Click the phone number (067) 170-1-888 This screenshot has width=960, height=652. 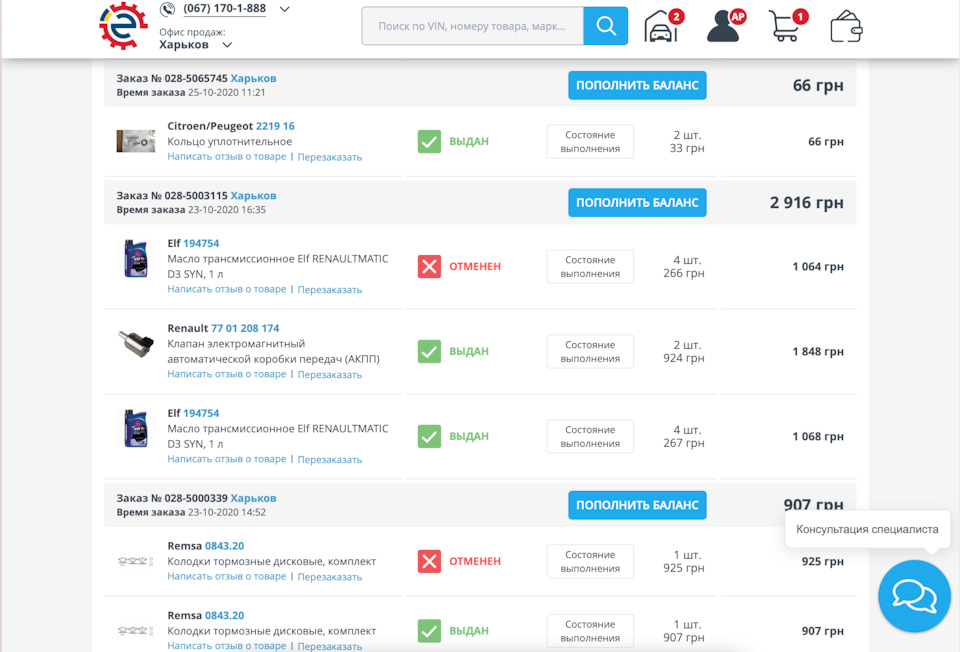[x=225, y=9]
